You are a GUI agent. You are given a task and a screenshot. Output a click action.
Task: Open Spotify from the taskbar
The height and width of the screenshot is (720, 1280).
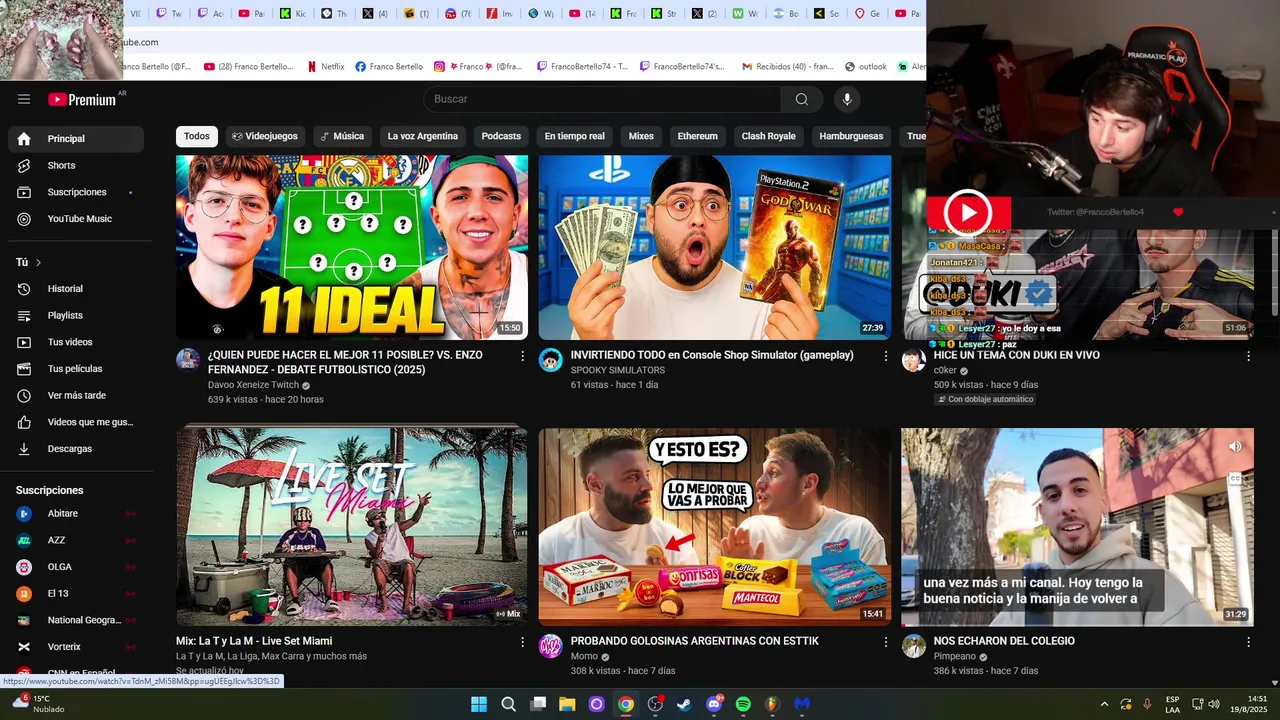[x=743, y=704]
